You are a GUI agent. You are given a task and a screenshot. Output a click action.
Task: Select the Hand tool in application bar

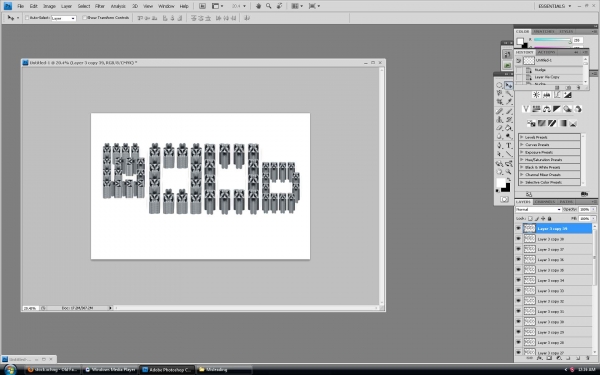[x=258, y=6]
